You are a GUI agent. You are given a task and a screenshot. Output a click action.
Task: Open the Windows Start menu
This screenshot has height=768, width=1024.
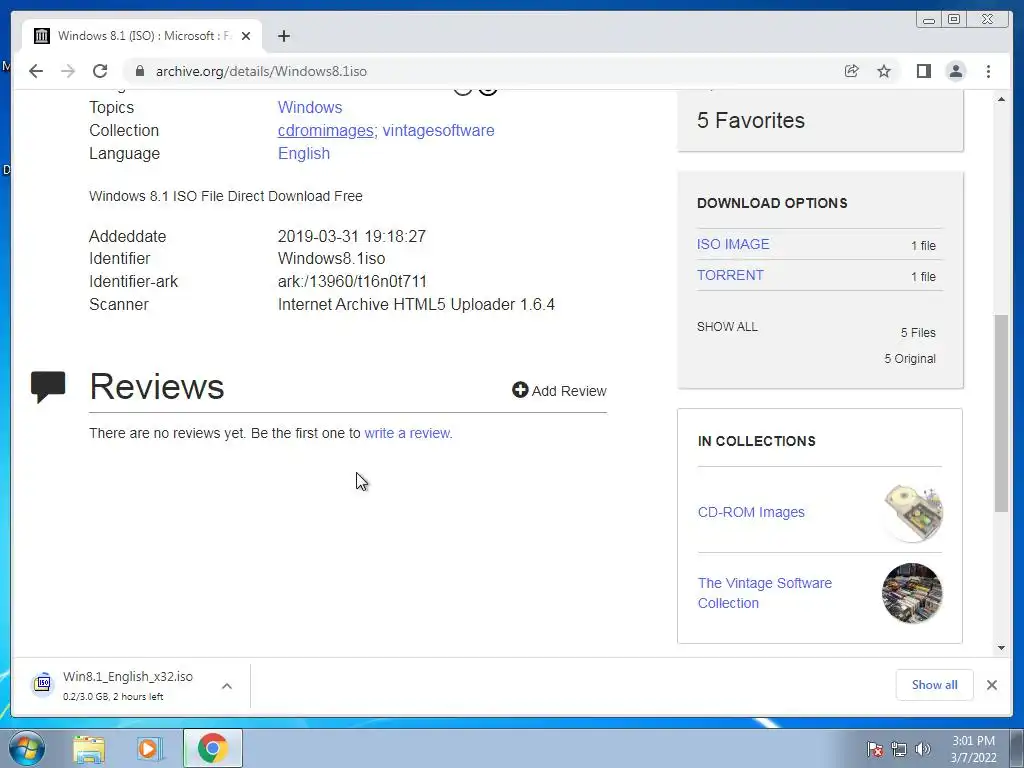tap(27, 748)
